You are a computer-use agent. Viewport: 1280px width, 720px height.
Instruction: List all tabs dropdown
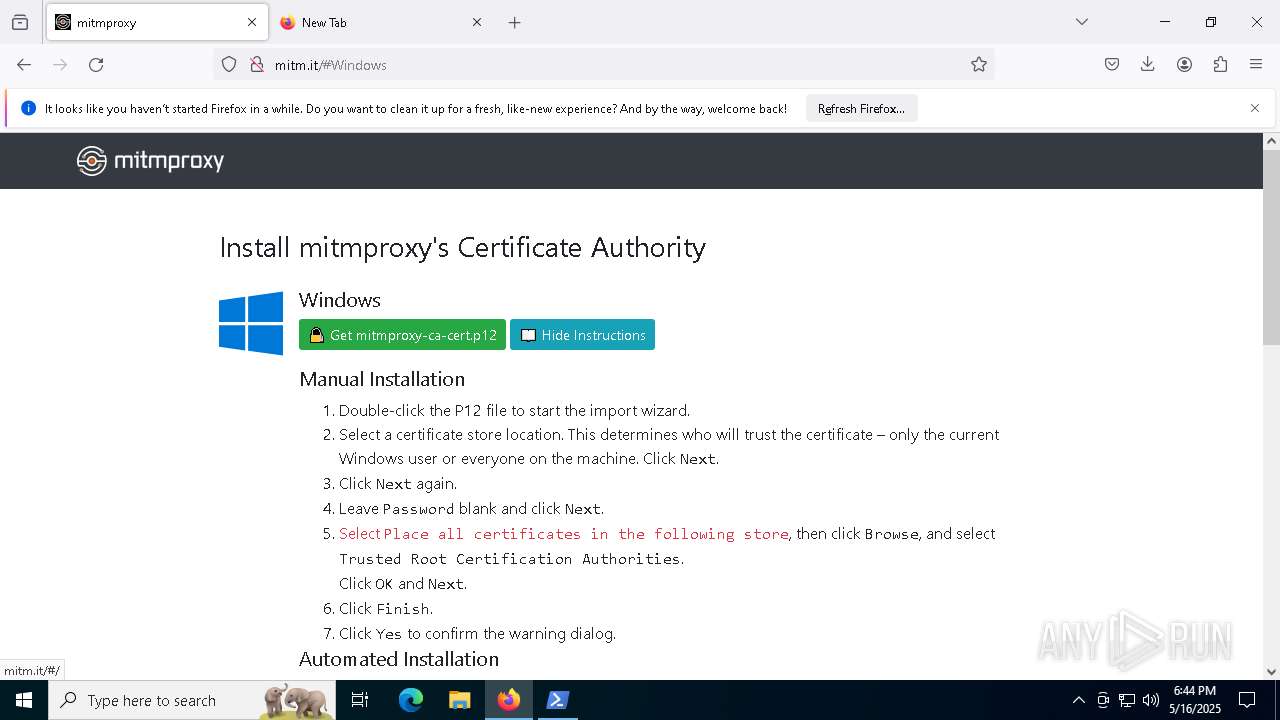[1082, 22]
